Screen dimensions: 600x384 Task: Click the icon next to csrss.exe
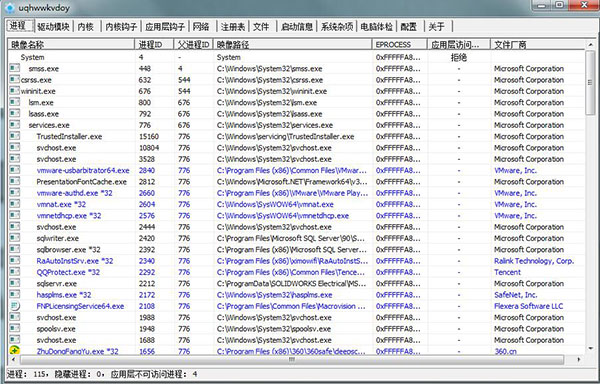click(15, 80)
